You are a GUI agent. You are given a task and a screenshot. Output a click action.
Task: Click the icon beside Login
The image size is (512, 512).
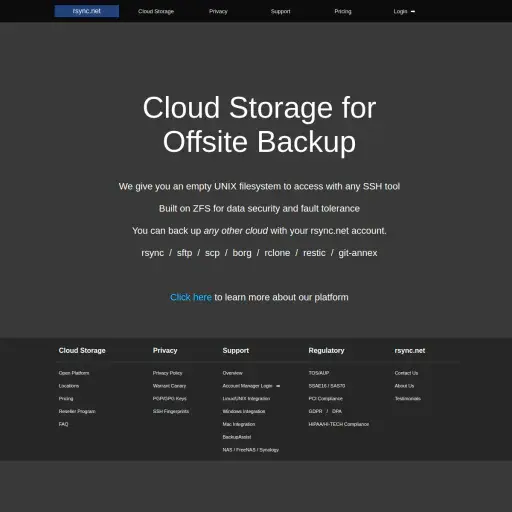[413, 11]
